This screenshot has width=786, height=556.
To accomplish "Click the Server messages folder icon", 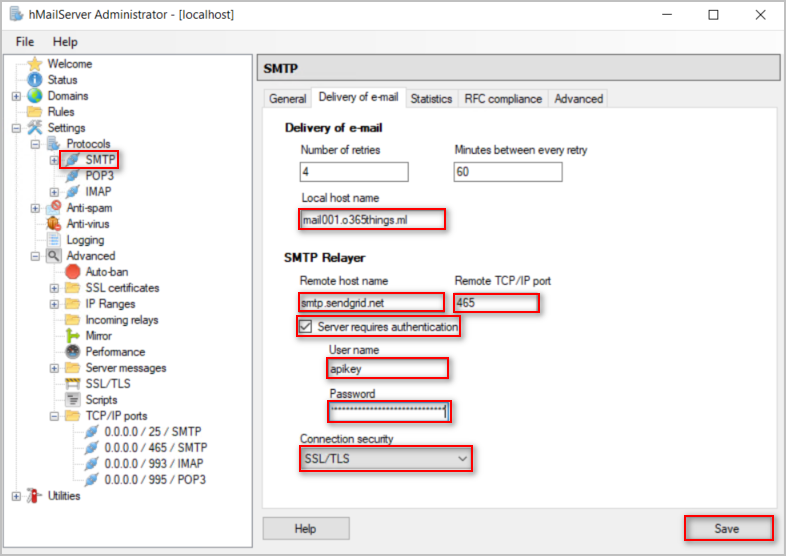I will coord(73,368).
